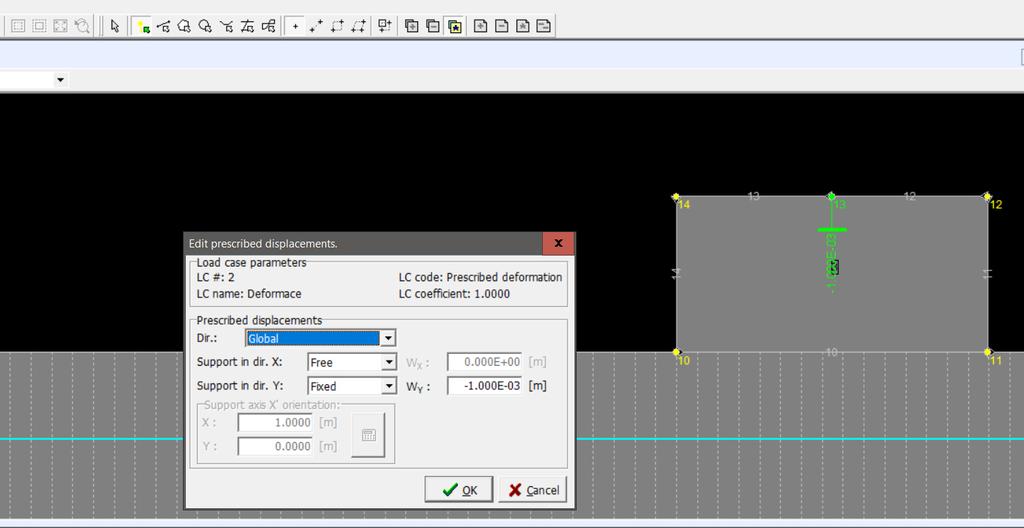Click the support axis Y orientation field
The image size is (1024, 528).
tap(275, 447)
